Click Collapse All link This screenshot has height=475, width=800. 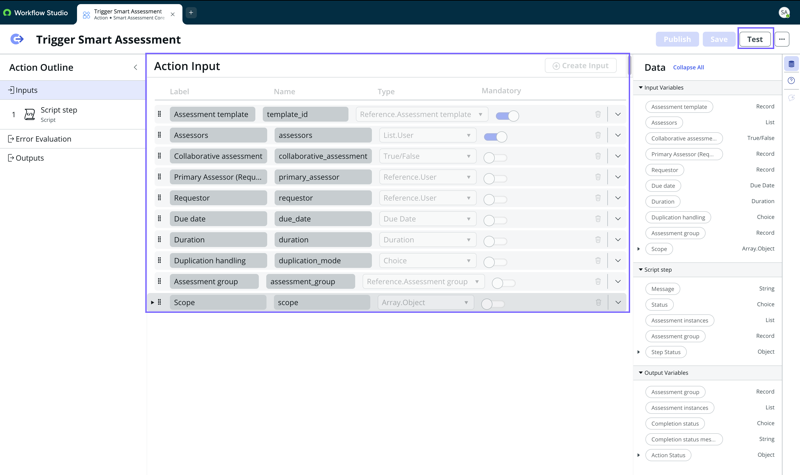[x=688, y=67]
